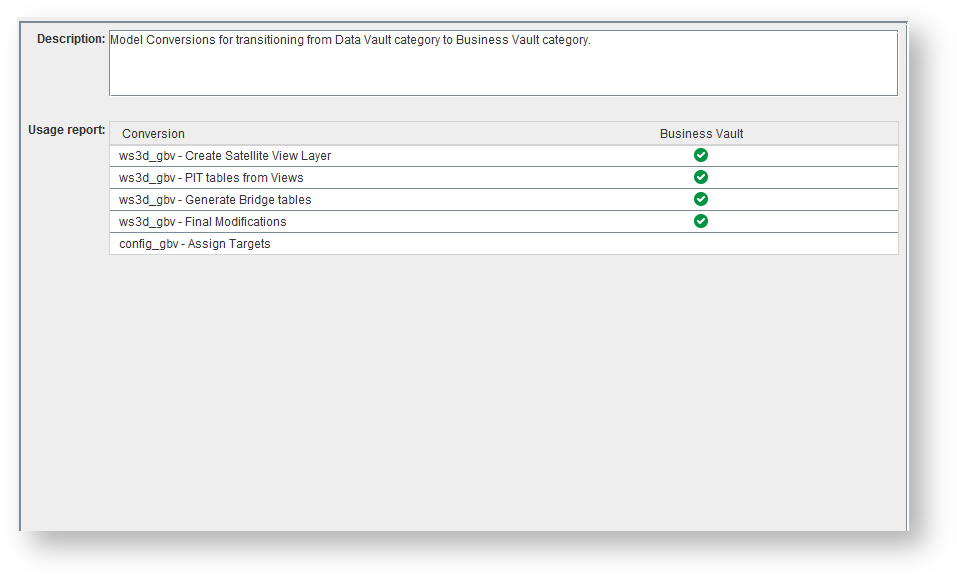The width and height of the screenshot is (957, 579).
Task: Click empty Business Vault cell for Assign Targets
Action: click(701, 244)
